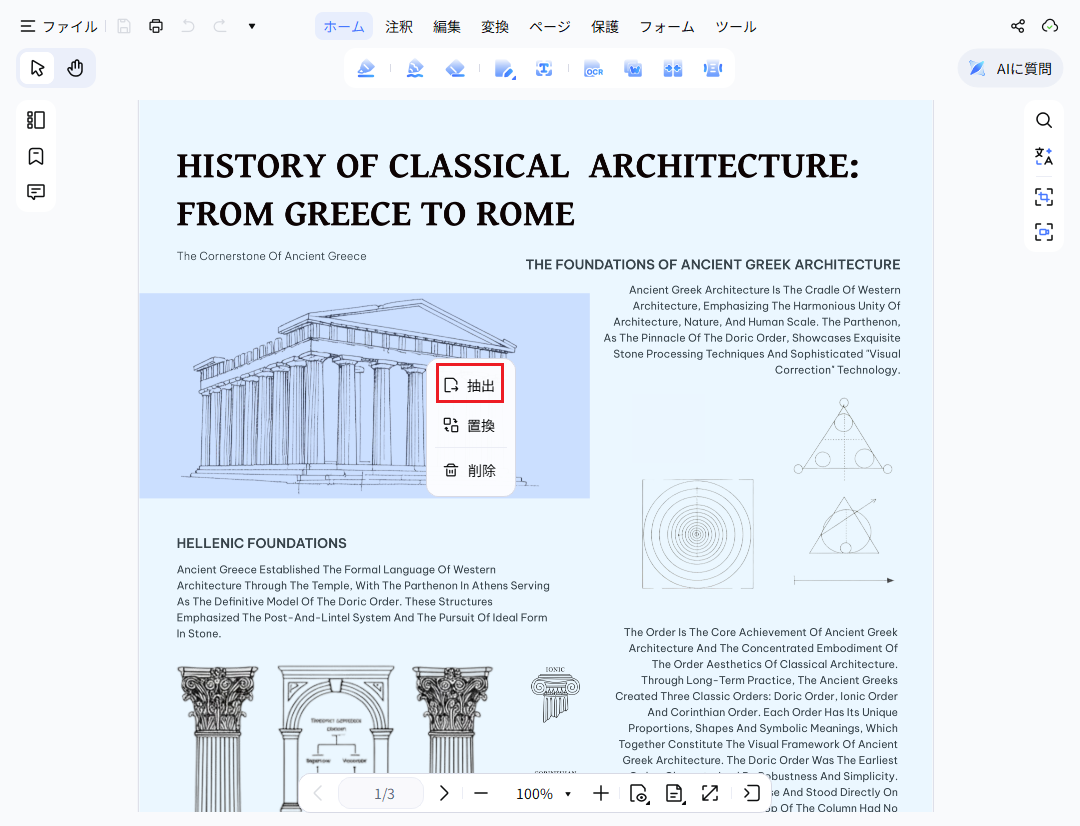Viewport: 1080px width, 826px height.
Task: Click the concentric circles diagram
Action: 697,534
